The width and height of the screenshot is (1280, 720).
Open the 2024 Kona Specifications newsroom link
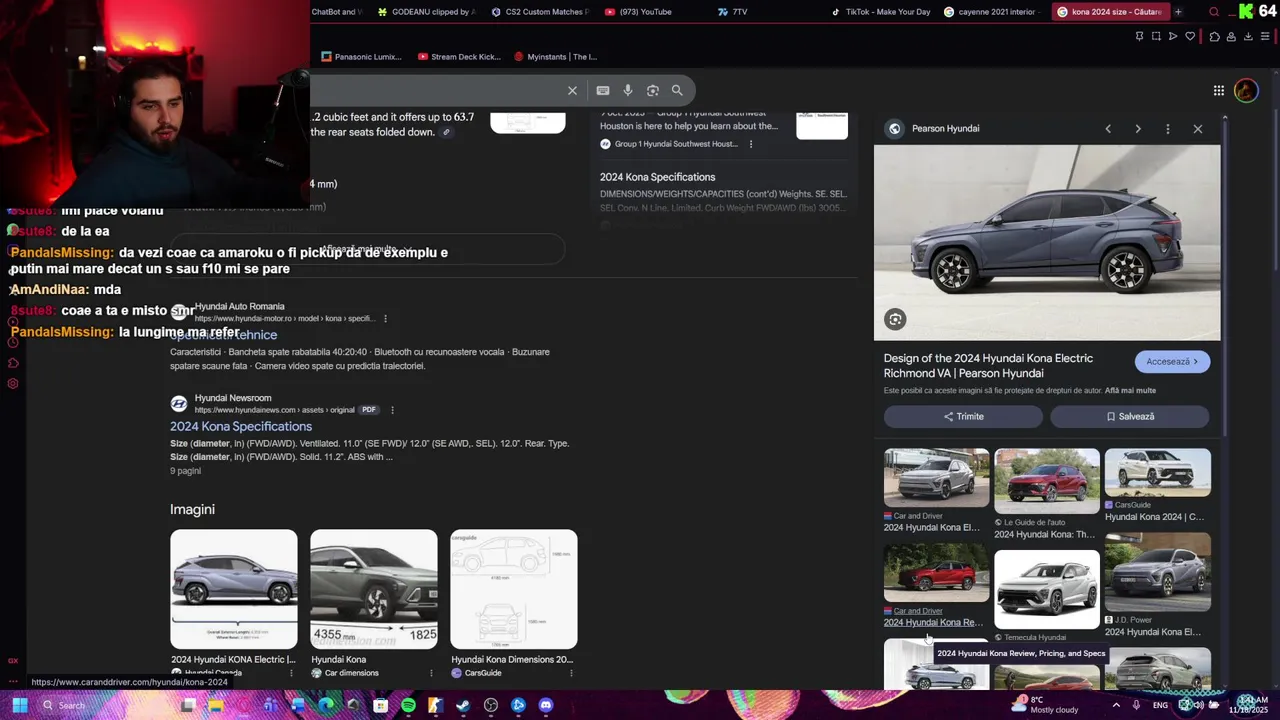[241, 426]
